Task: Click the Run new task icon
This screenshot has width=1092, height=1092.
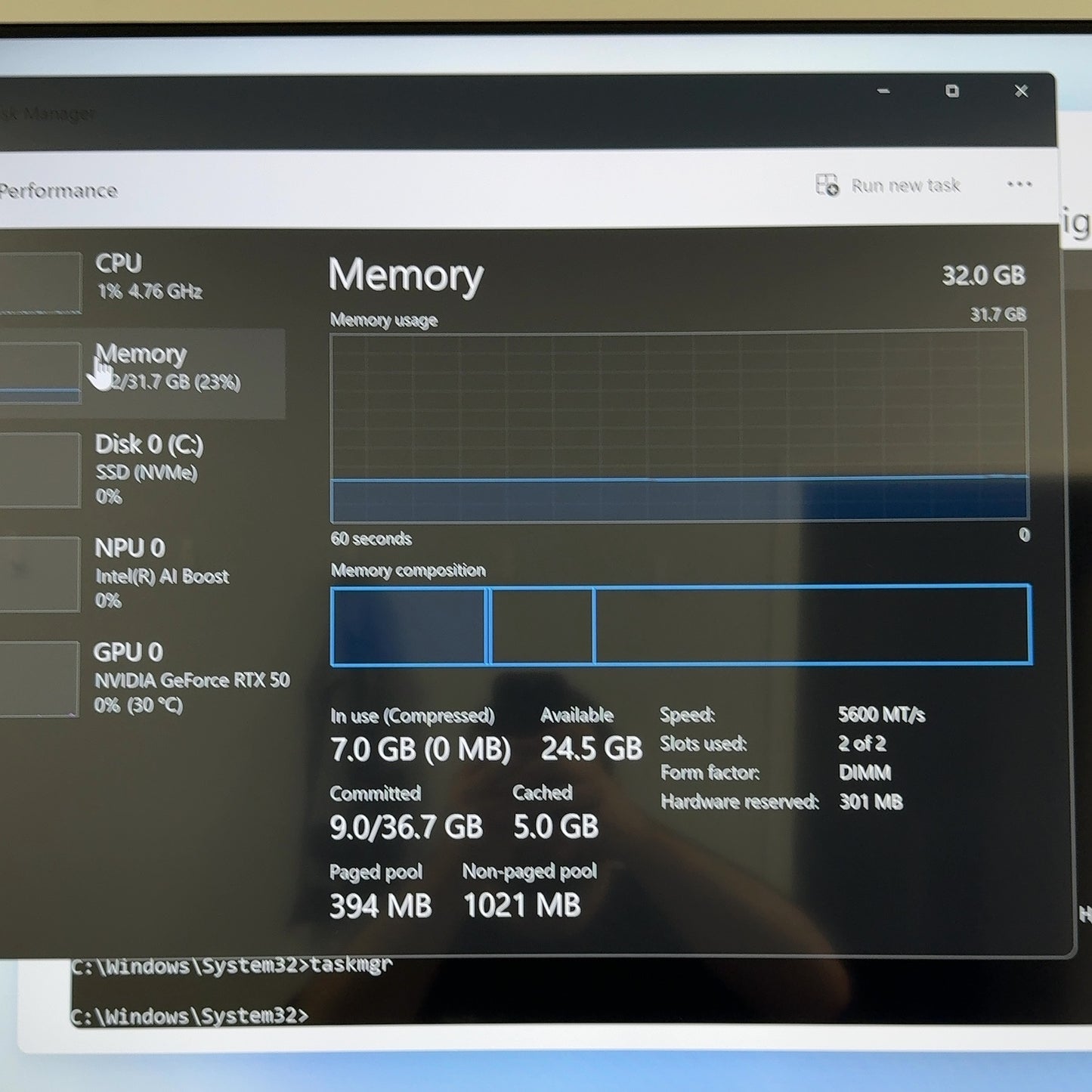Action: [x=827, y=184]
